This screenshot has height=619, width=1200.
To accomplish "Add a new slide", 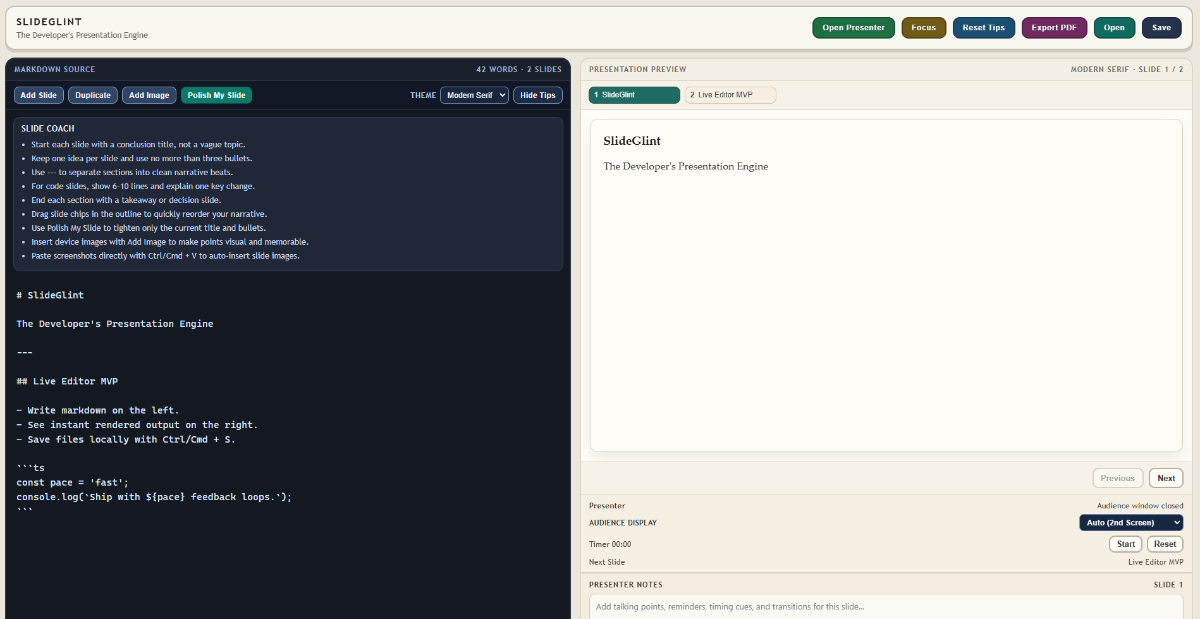I will tap(39, 95).
